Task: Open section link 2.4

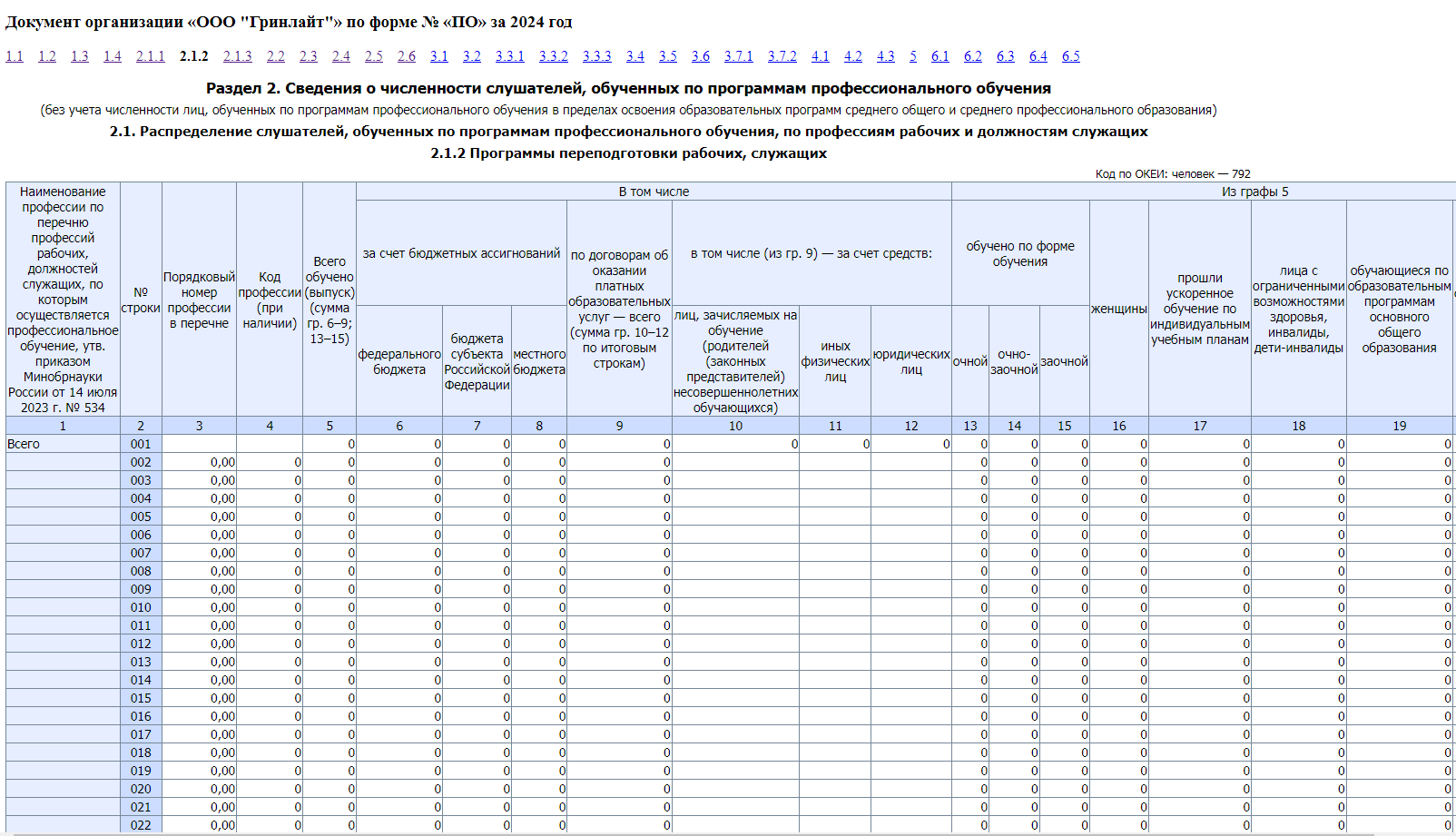Action: (341, 56)
